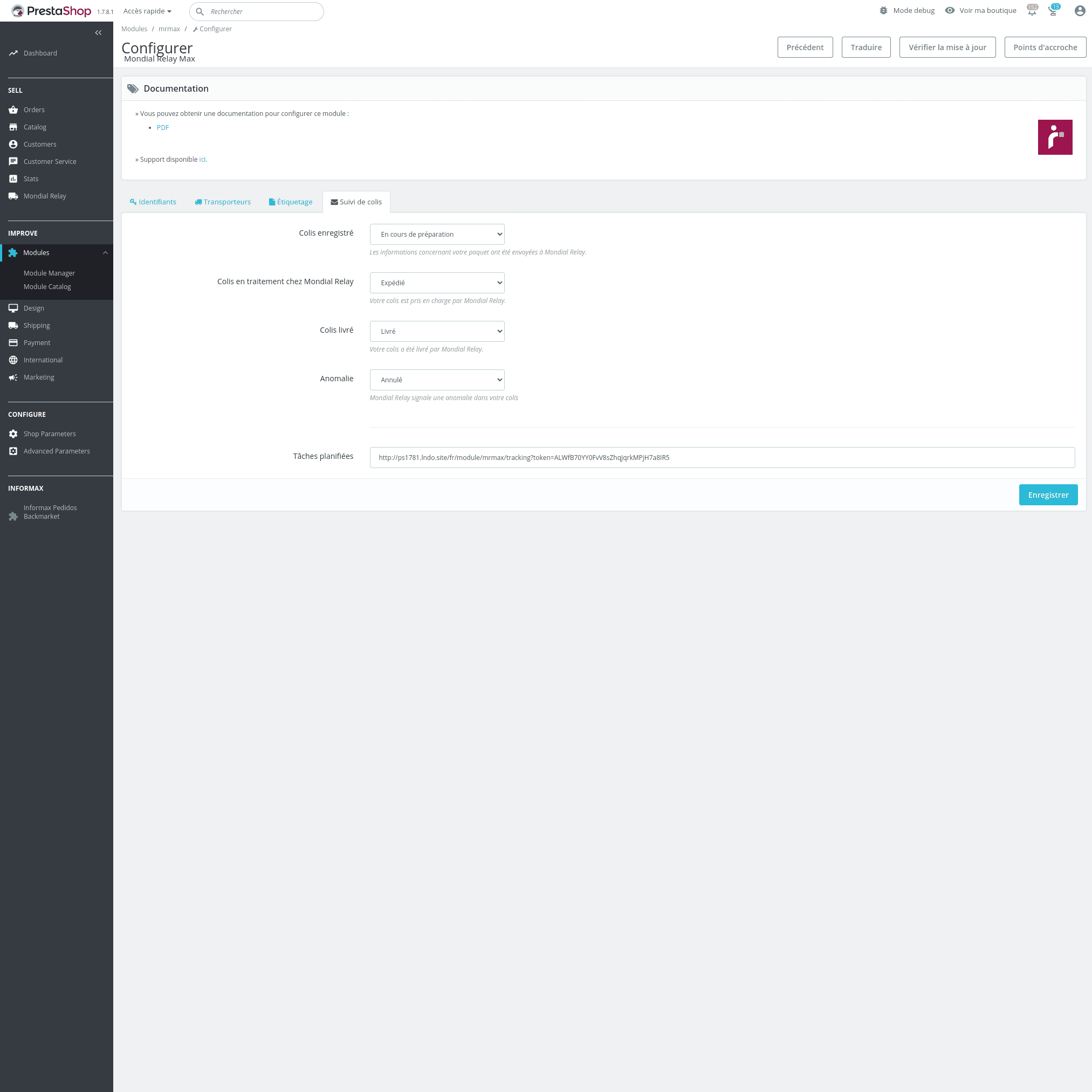Open the Colis livré status dropdown

click(437, 331)
